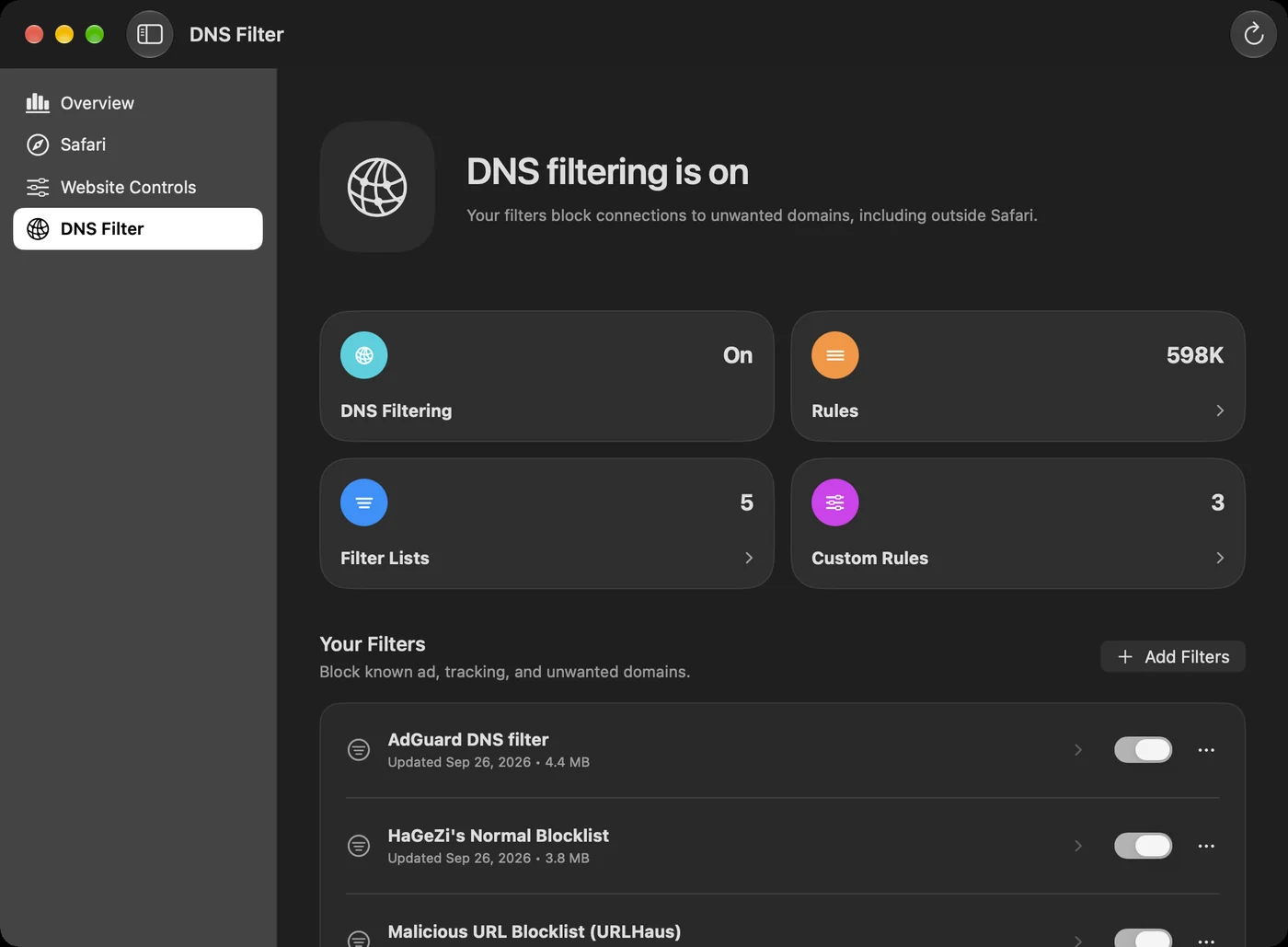Toggle the HaGeZi's Normal Blocklist switch
This screenshot has width=1288, height=947.
coord(1144,846)
